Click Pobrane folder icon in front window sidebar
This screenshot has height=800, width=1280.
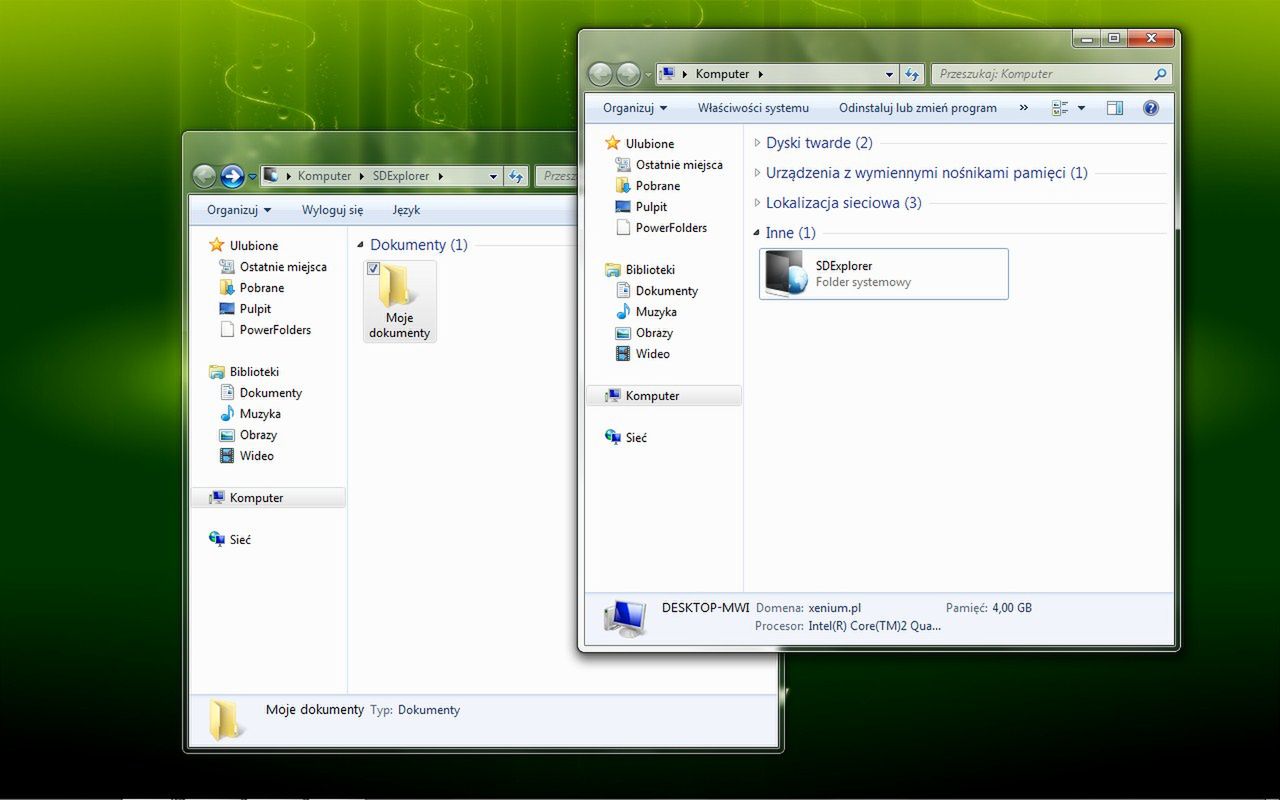(623, 186)
